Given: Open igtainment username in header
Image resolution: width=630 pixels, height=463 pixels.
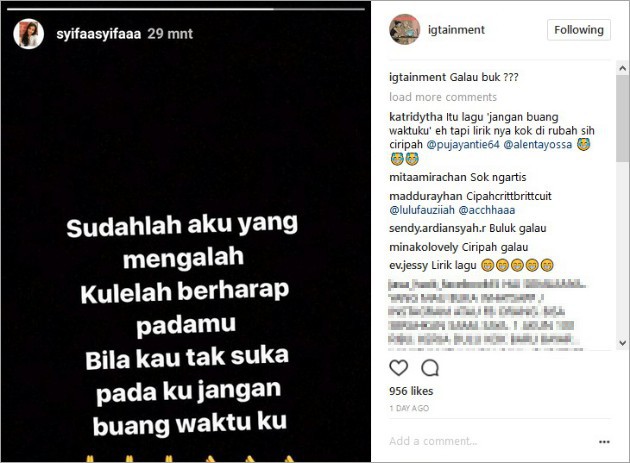Looking at the screenshot, I should coord(456,30).
